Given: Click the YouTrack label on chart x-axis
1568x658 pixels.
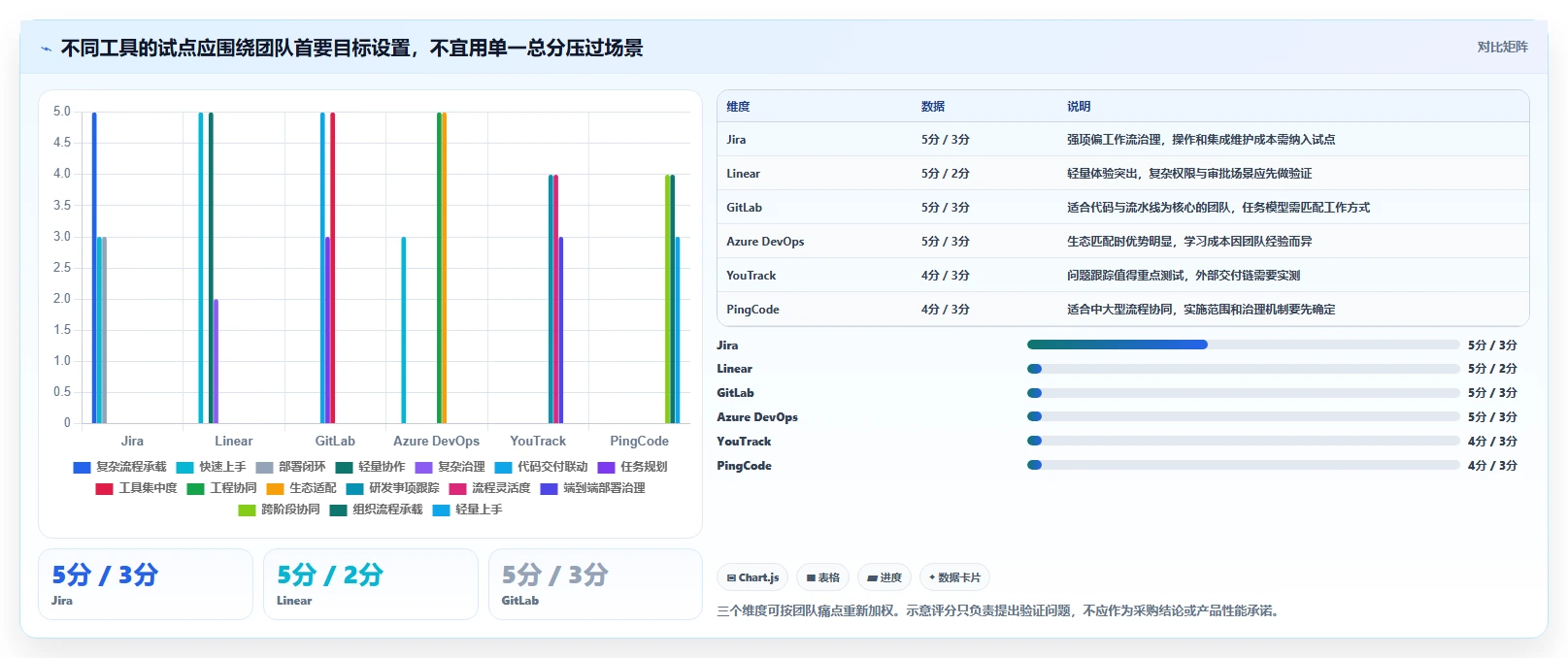Looking at the screenshot, I should click(x=538, y=441).
